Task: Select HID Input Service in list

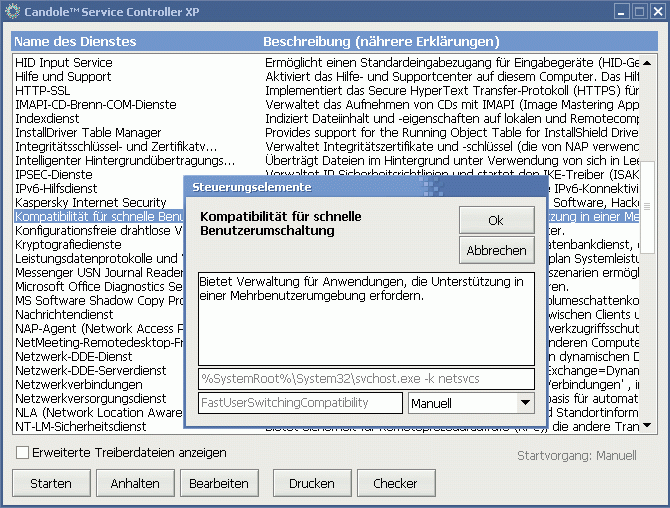Action: pyautogui.click(x=63, y=62)
